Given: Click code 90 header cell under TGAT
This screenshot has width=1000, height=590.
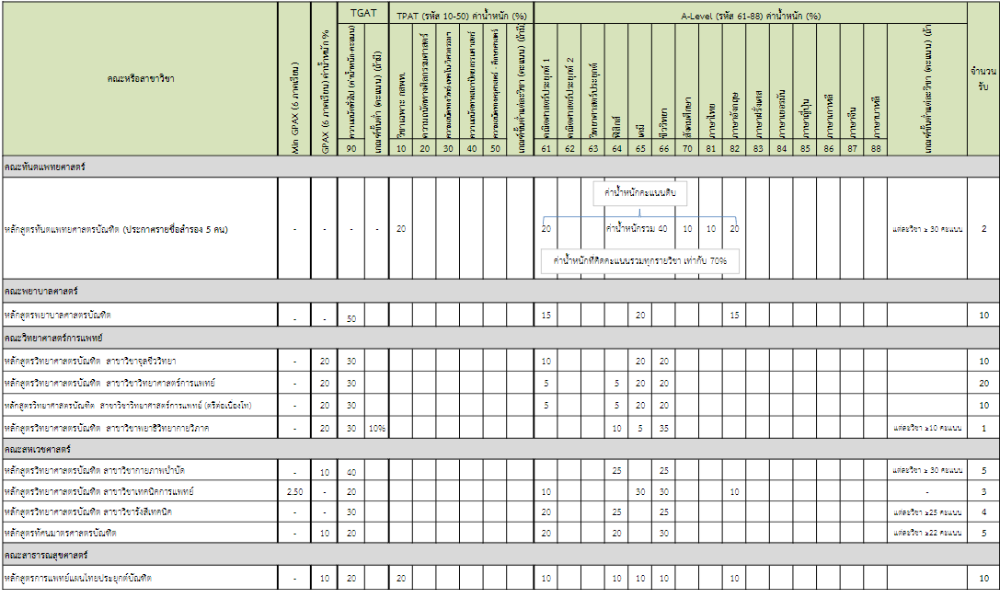Looking at the screenshot, I should tap(351, 148).
